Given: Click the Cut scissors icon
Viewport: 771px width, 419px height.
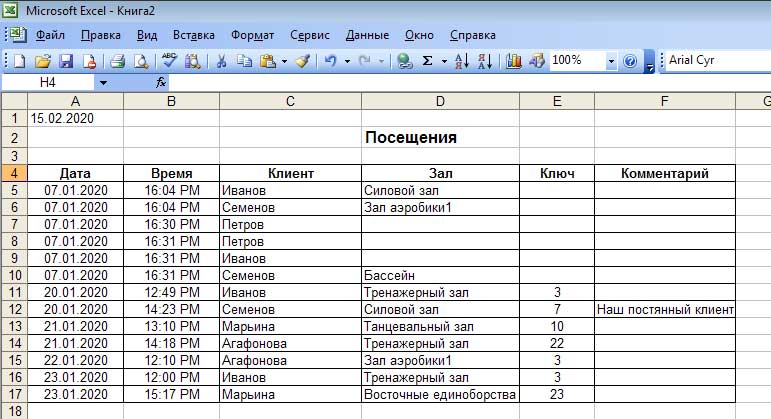Looking at the screenshot, I should click(221, 61).
